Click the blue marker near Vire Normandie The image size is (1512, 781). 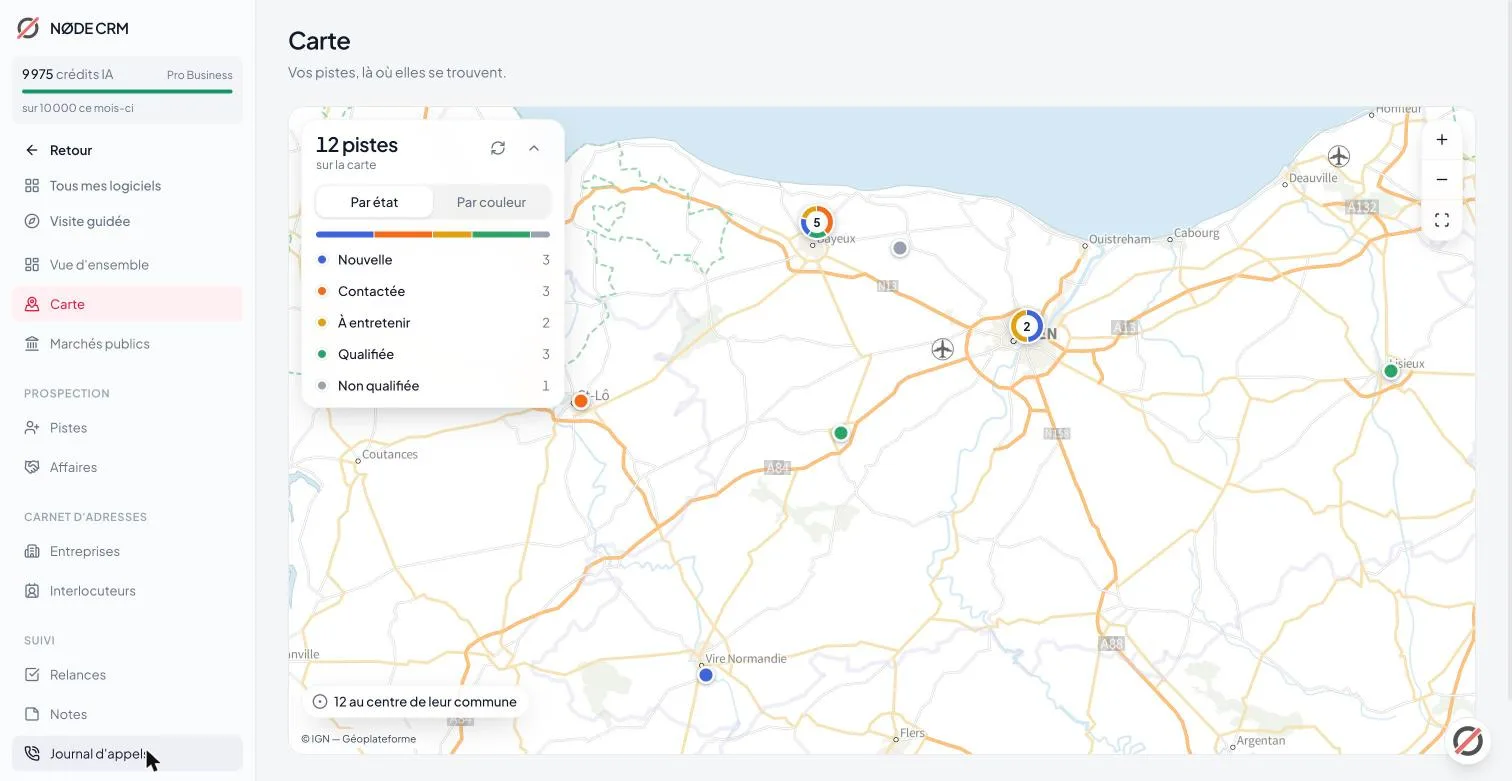click(706, 675)
